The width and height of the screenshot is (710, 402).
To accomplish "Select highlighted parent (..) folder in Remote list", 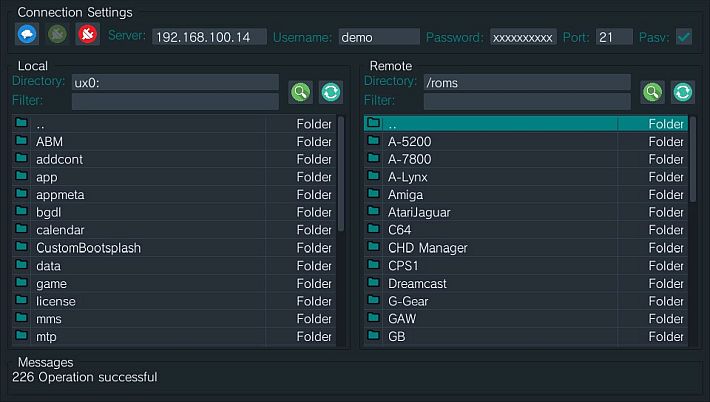I will coord(526,124).
